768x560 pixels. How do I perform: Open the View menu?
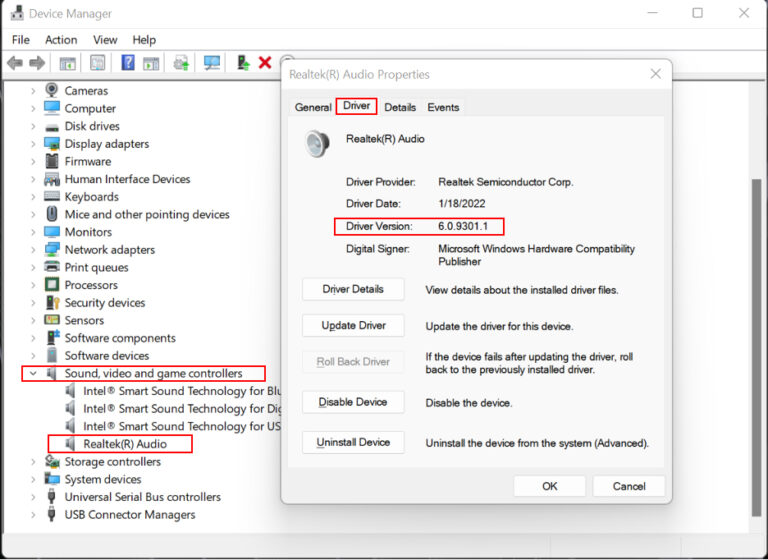(x=105, y=40)
